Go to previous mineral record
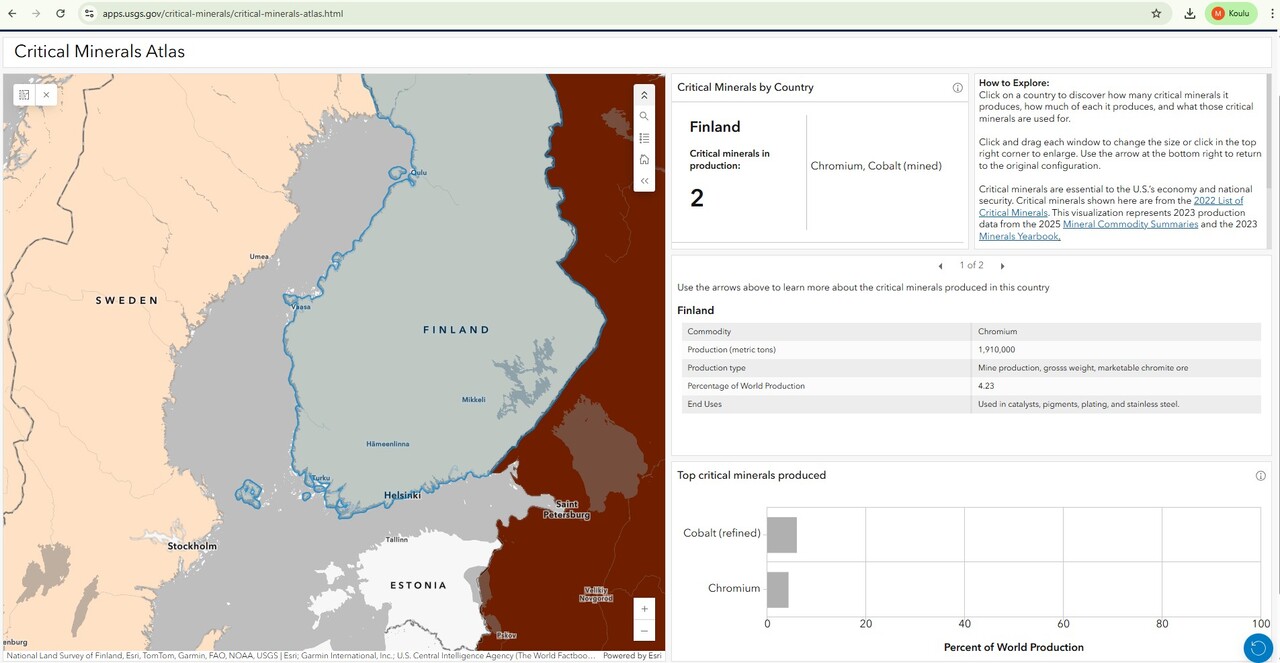The image size is (1280, 663). (x=940, y=266)
